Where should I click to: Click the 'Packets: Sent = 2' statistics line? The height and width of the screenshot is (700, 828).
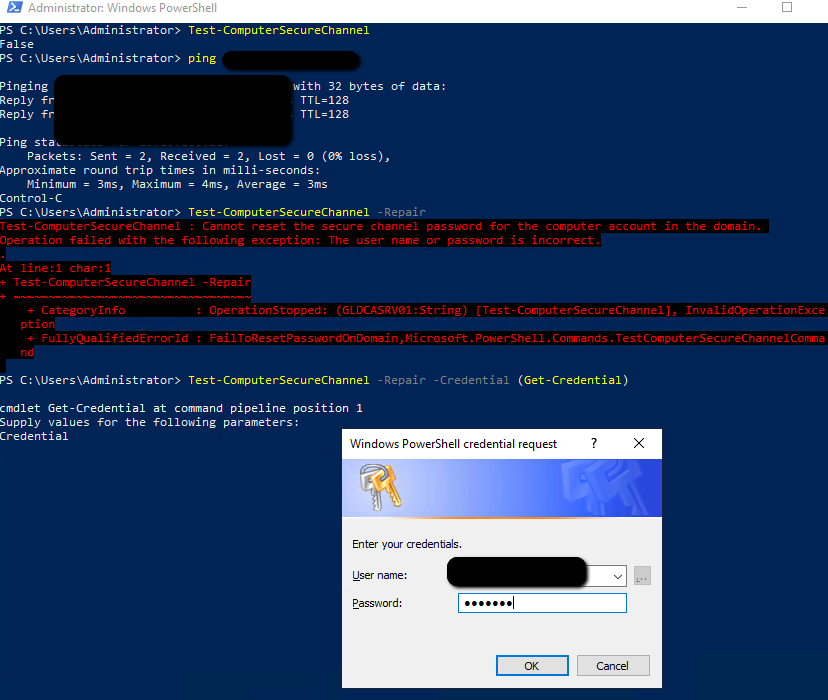(209, 156)
